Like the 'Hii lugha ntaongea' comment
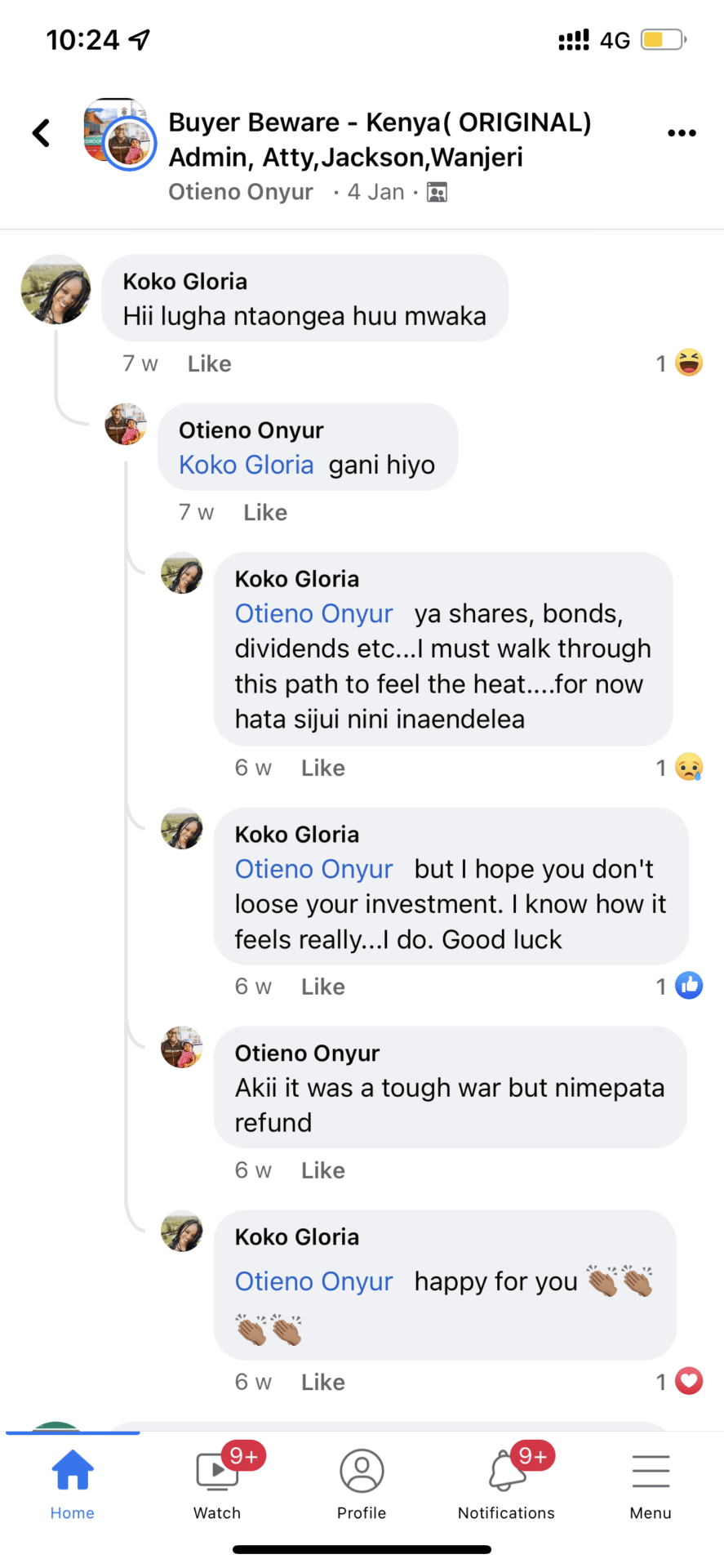 click(x=209, y=363)
